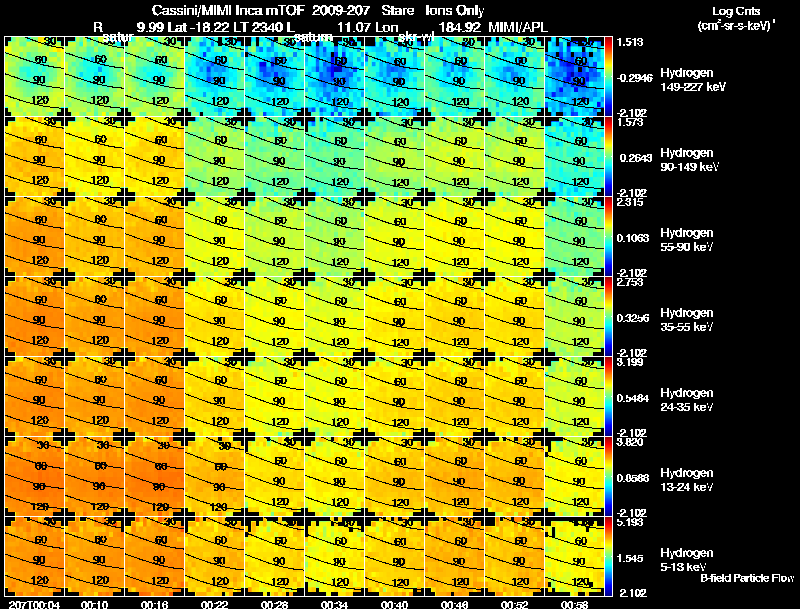Click the 90-149 keV color bar
Image resolution: width=800 pixels, height=609 pixels.
[608, 156]
